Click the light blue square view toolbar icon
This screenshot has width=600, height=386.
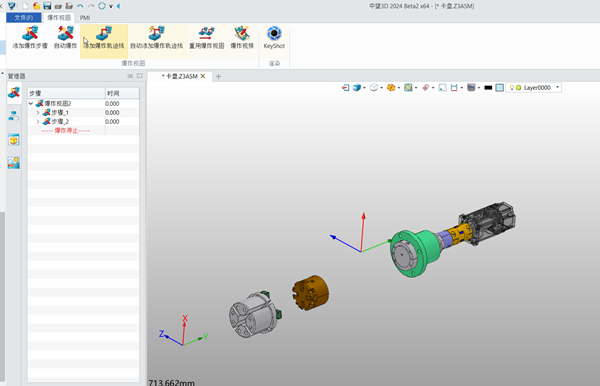[x=499, y=88]
